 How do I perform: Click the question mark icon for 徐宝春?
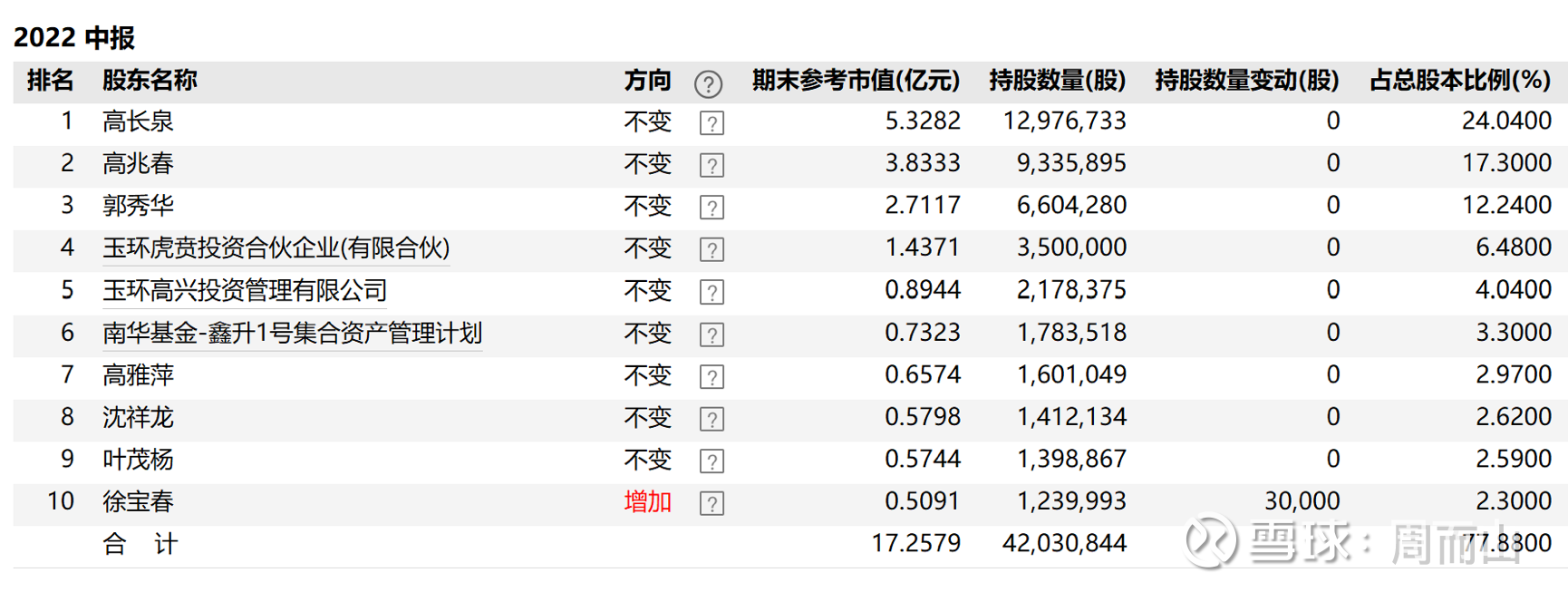[711, 503]
